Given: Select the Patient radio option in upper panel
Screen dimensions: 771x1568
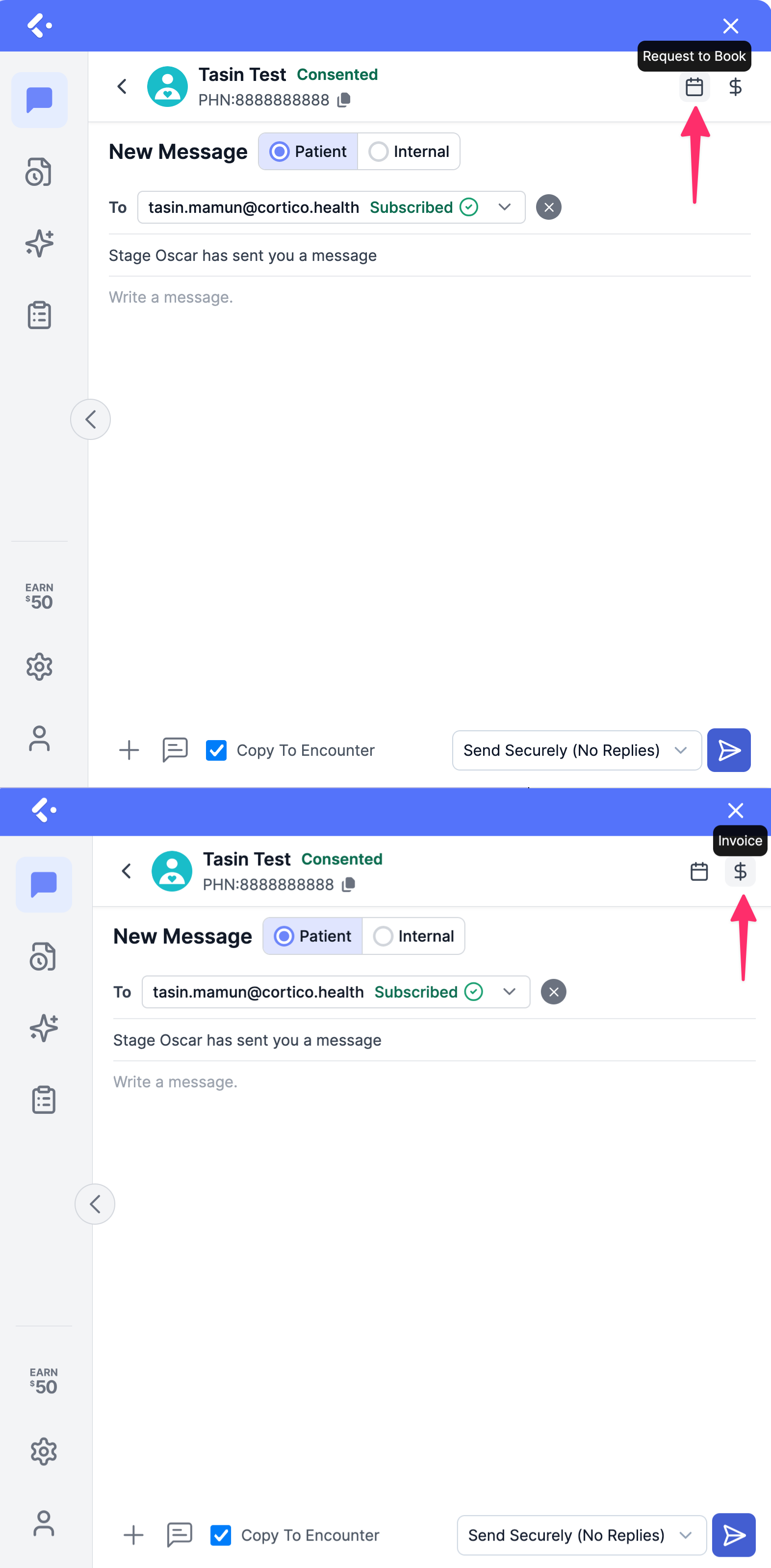Looking at the screenshot, I should (308, 152).
